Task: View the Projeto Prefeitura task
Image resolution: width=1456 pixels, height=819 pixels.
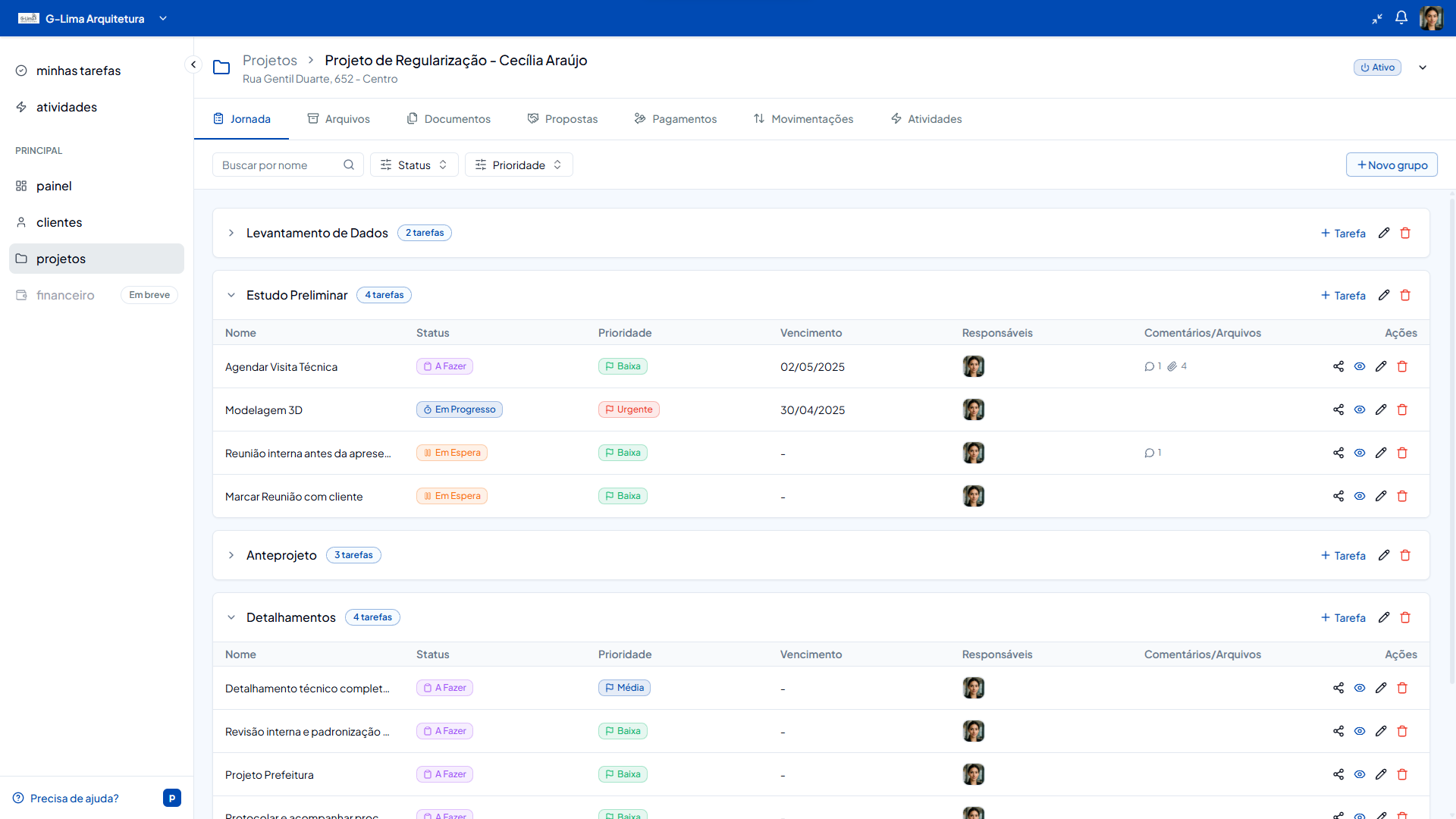Action: pyautogui.click(x=1360, y=774)
